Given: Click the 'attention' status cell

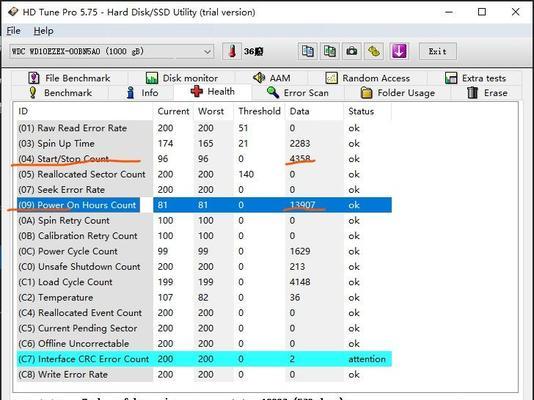Looking at the screenshot, I should 367,359.
